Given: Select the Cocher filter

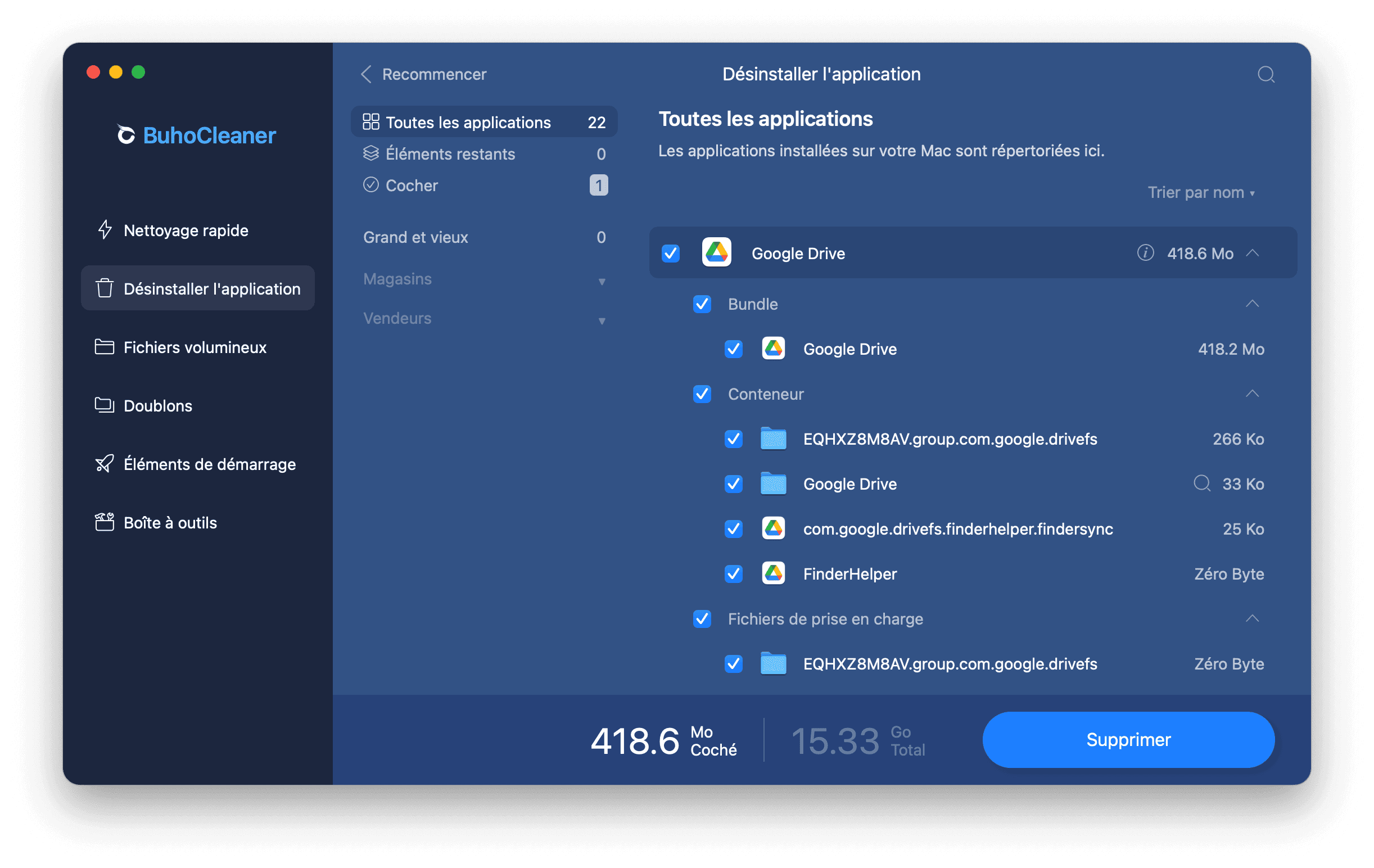Looking at the screenshot, I should click(x=485, y=185).
